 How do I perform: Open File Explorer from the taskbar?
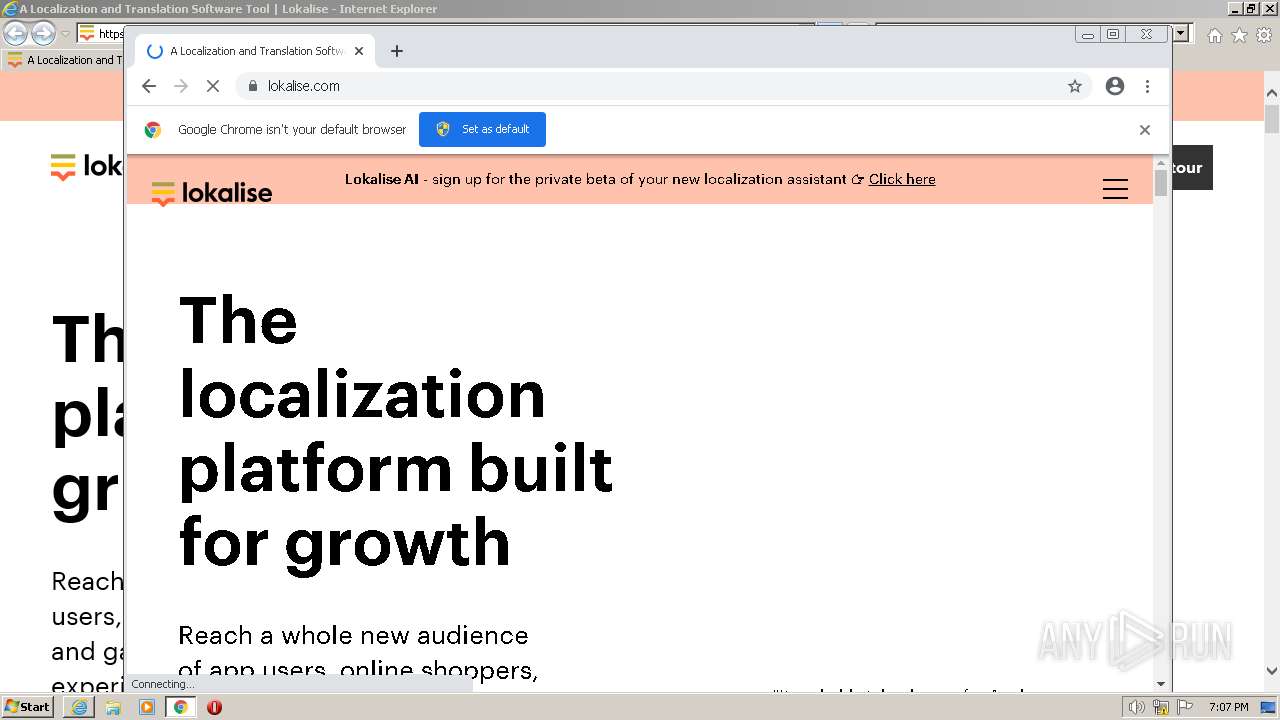coord(113,707)
